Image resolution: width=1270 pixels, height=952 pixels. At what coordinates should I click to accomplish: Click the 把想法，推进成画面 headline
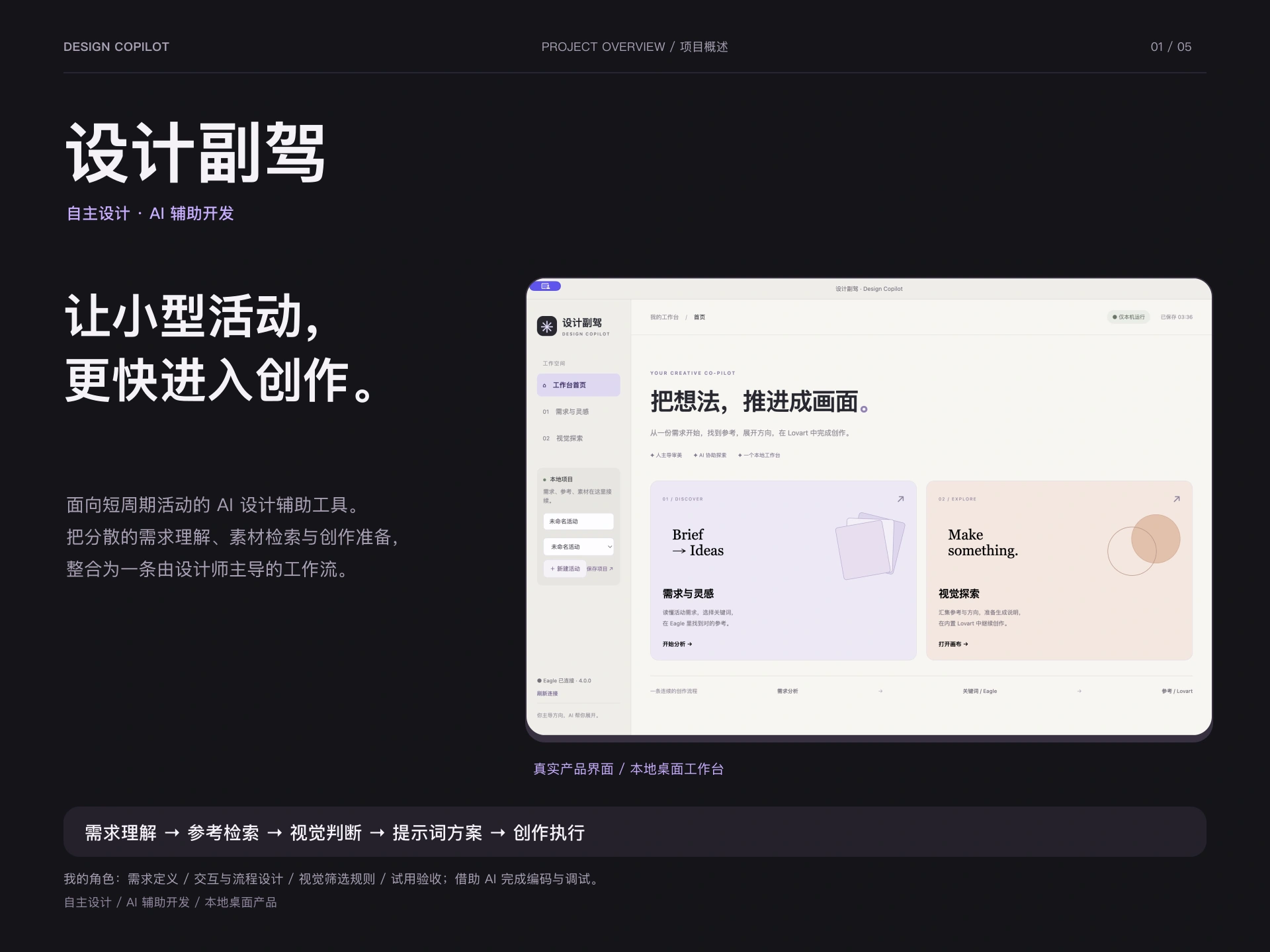pos(759,401)
